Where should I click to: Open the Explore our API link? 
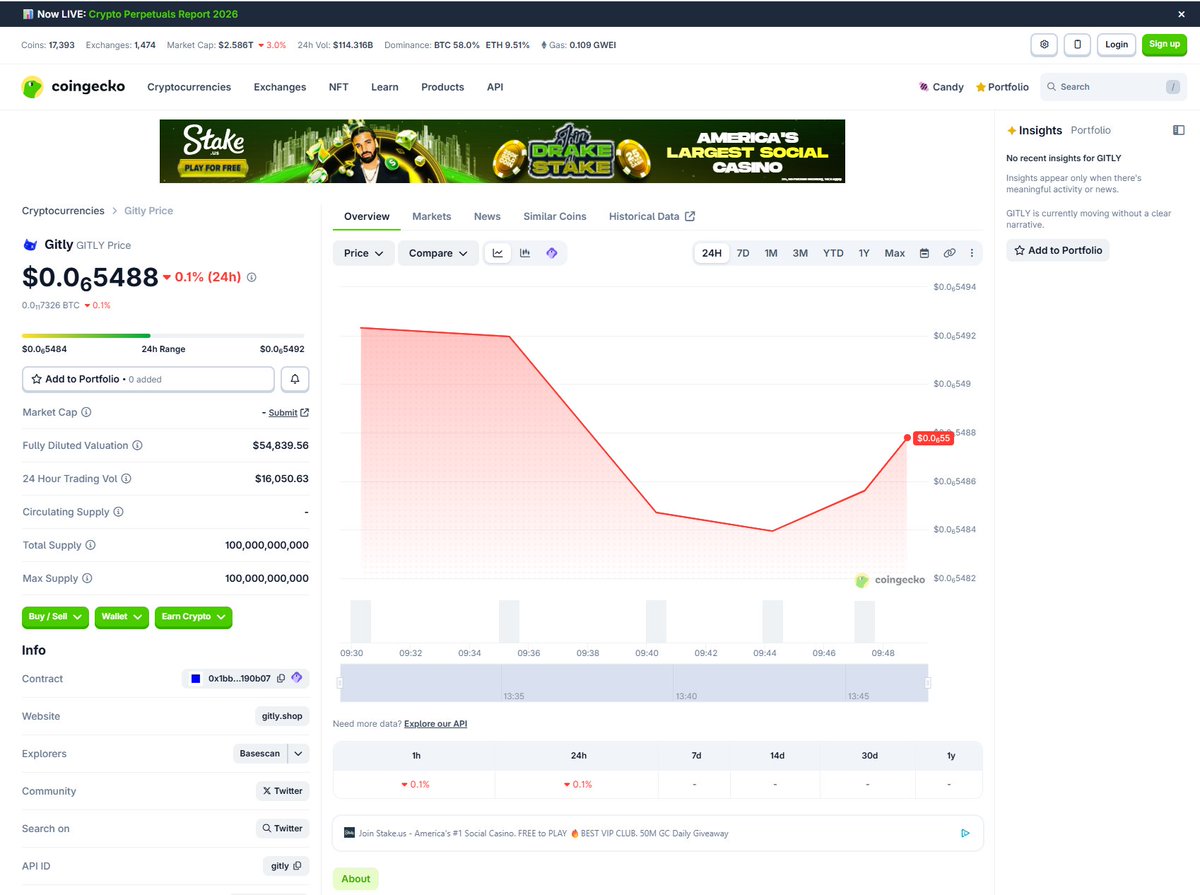pos(435,723)
